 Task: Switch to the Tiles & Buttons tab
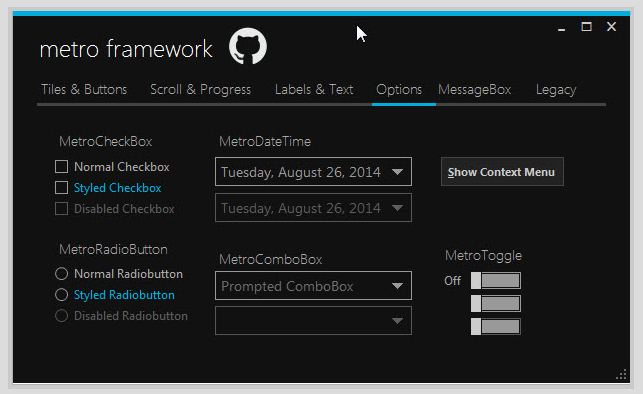[84, 89]
